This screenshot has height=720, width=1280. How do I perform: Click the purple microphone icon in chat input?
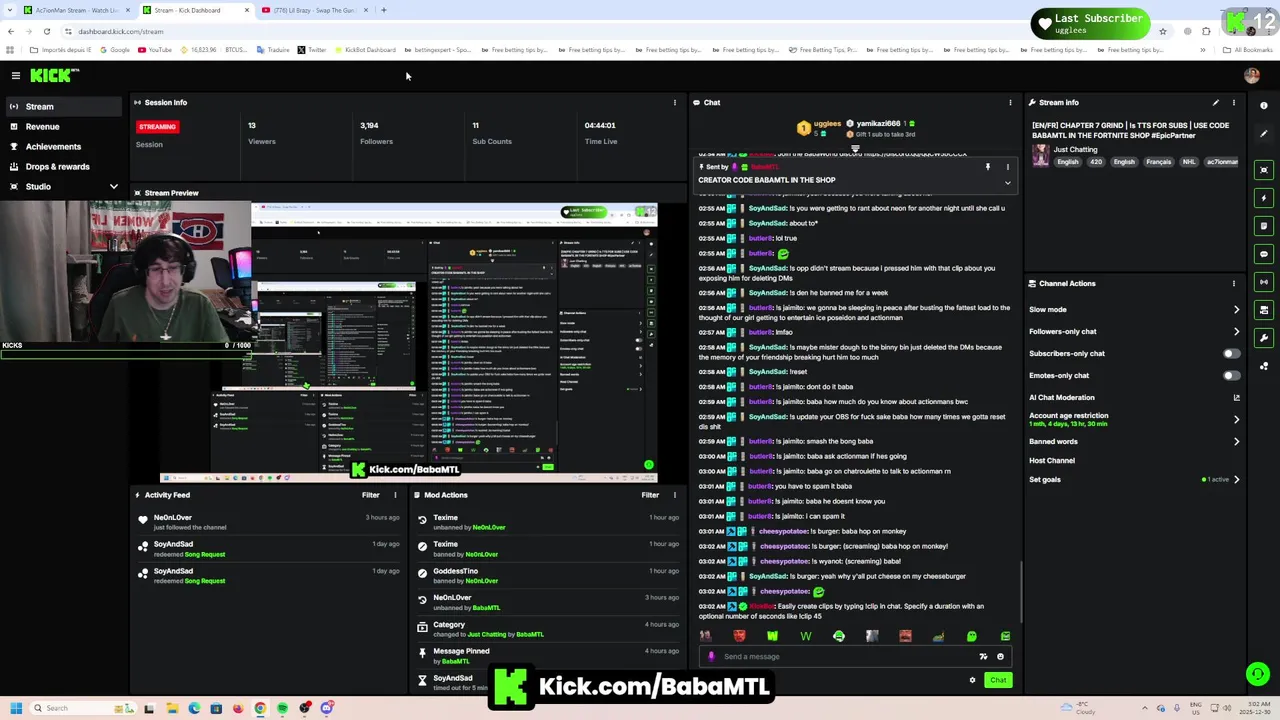(711, 656)
